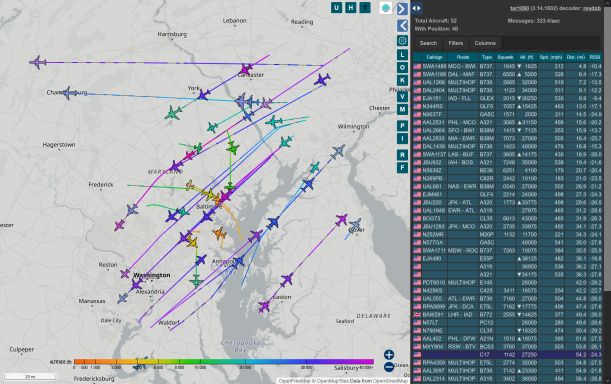Screen dimensions: 611x384
Task: Select the MXY904 row
Action: (x=507, y=347)
